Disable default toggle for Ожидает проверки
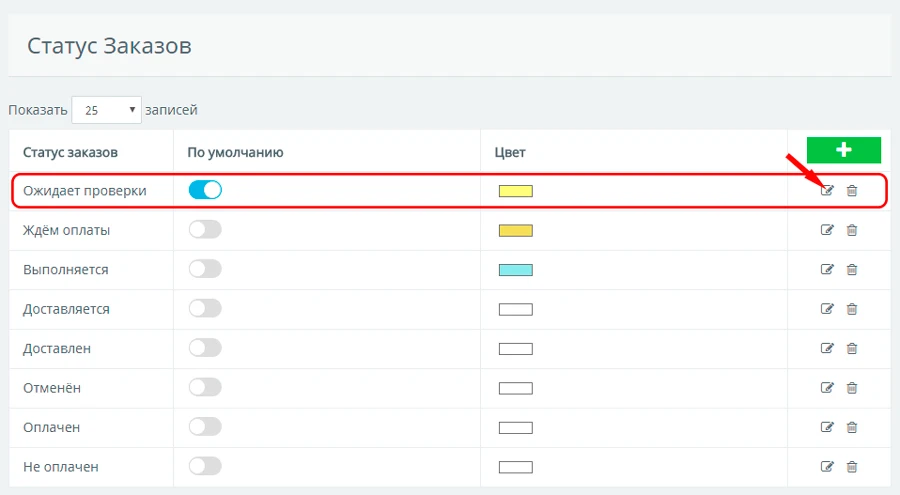 click(205, 190)
